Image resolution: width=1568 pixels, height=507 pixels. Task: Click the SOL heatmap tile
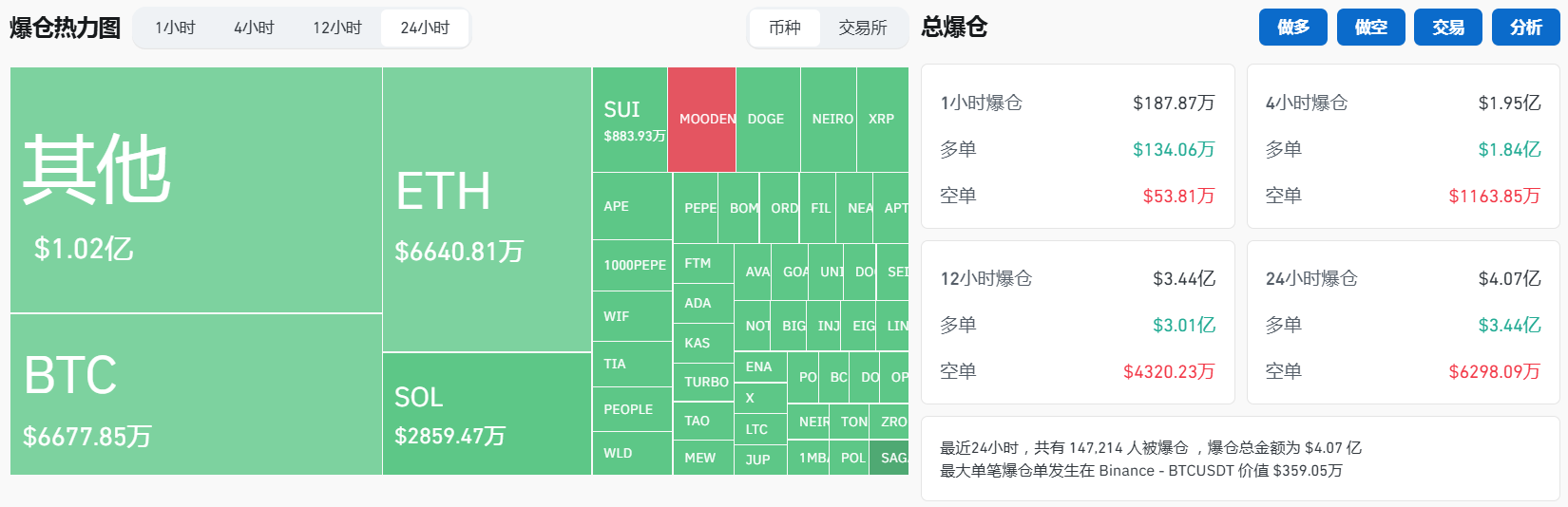(x=487, y=414)
